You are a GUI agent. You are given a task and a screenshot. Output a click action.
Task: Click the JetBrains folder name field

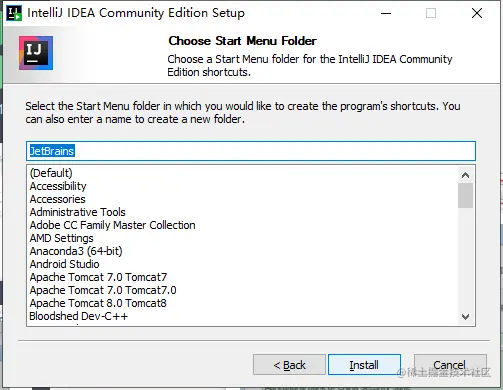251,151
